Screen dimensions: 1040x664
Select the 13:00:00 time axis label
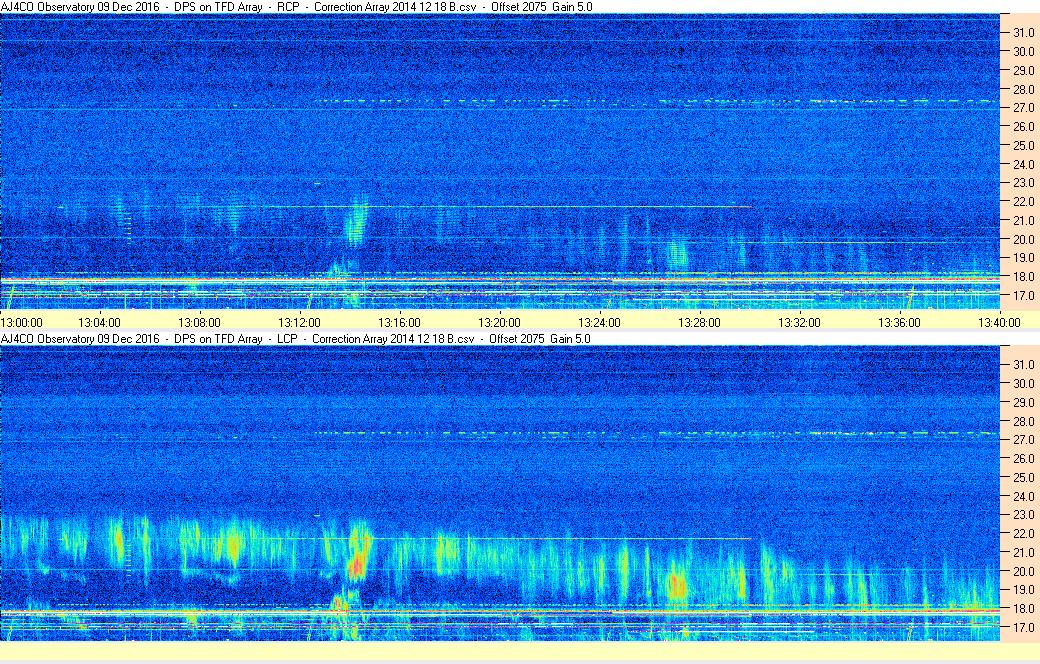coord(21,323)
